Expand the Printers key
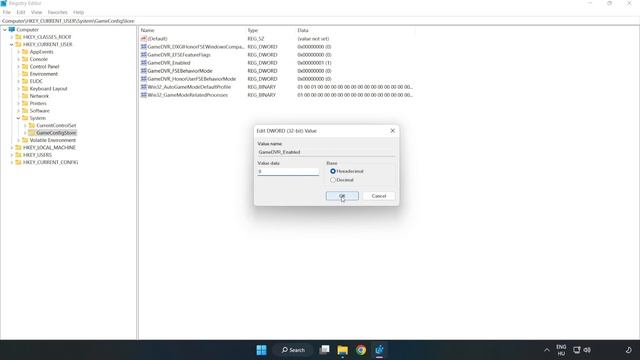640x360 pixels. point(18,103)
